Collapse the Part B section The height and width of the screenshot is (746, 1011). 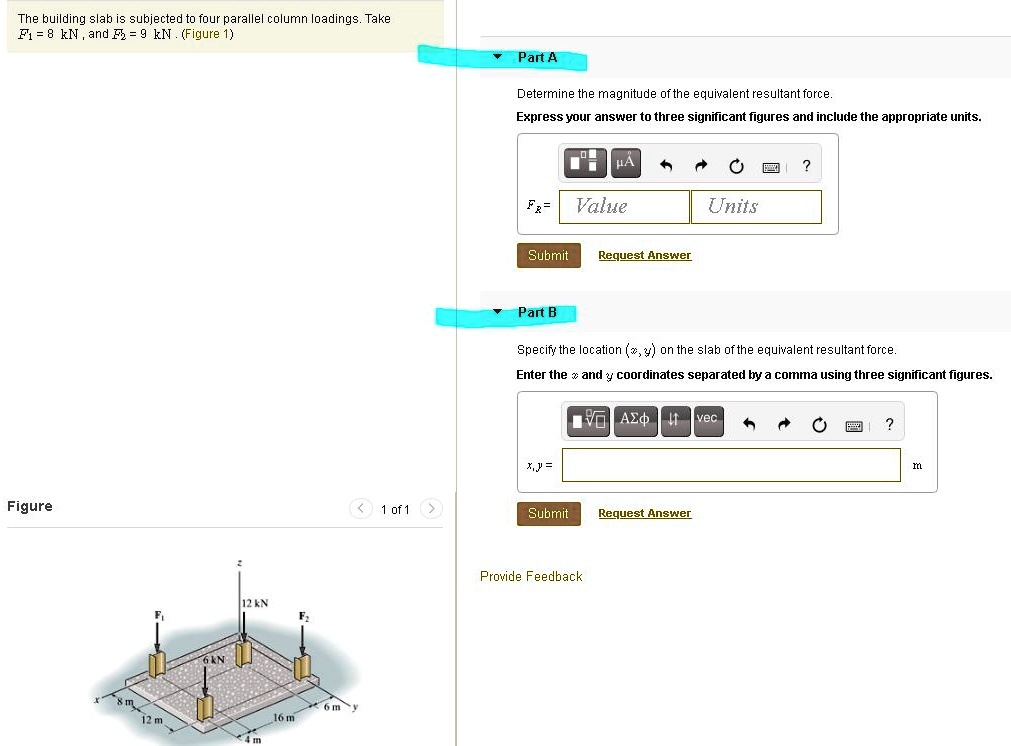click(495, 312)
